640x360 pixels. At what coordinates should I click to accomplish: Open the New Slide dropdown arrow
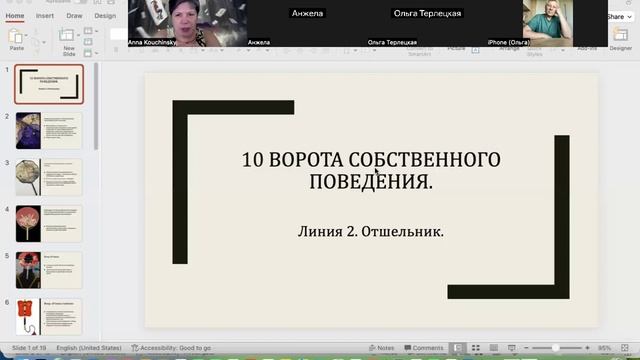tap(78, 36)
